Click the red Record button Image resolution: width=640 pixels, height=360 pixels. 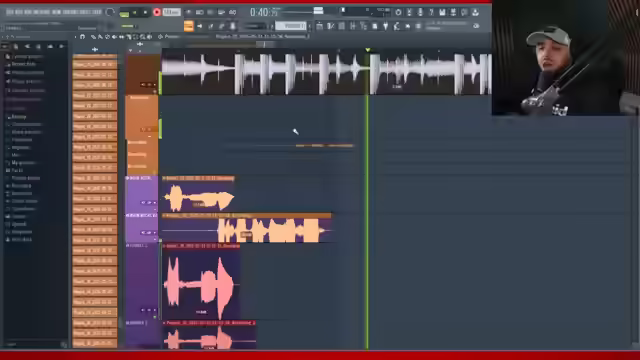157,12
